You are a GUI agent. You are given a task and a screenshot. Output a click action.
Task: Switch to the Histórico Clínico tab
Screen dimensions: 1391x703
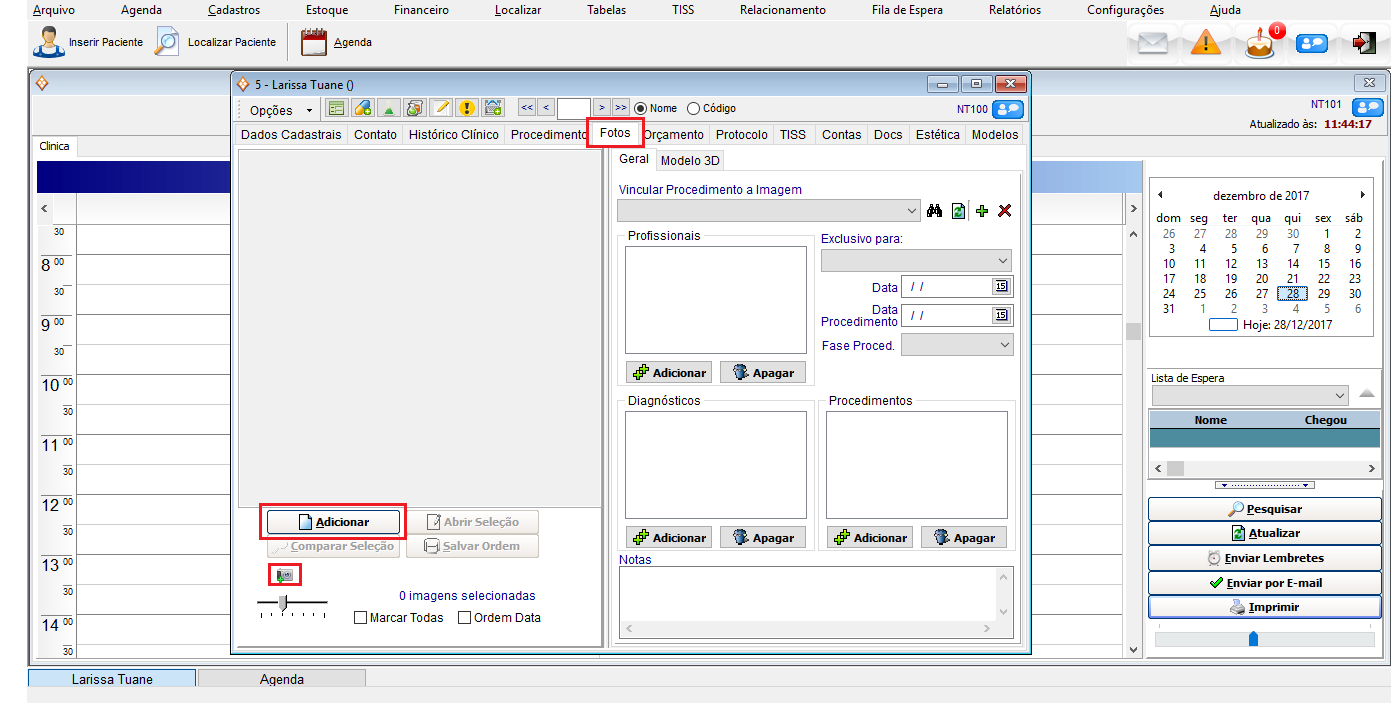pyautogui.click(x=453, y=135)
